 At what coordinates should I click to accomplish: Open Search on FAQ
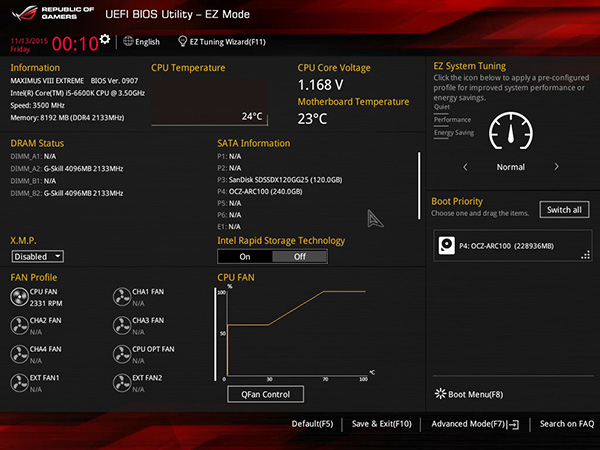click(x=567, y=424)
